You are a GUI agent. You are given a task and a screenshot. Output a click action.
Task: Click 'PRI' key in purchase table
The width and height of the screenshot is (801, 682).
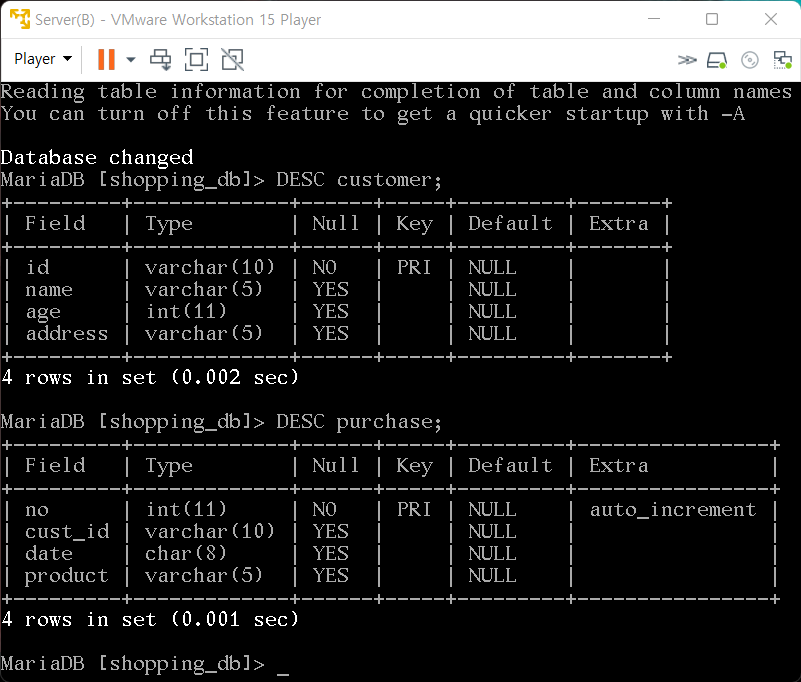414,509
